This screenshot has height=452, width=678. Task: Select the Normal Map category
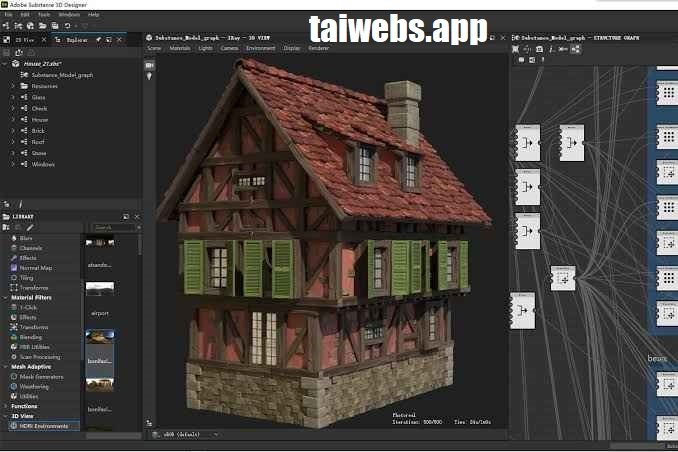point(36,268)
